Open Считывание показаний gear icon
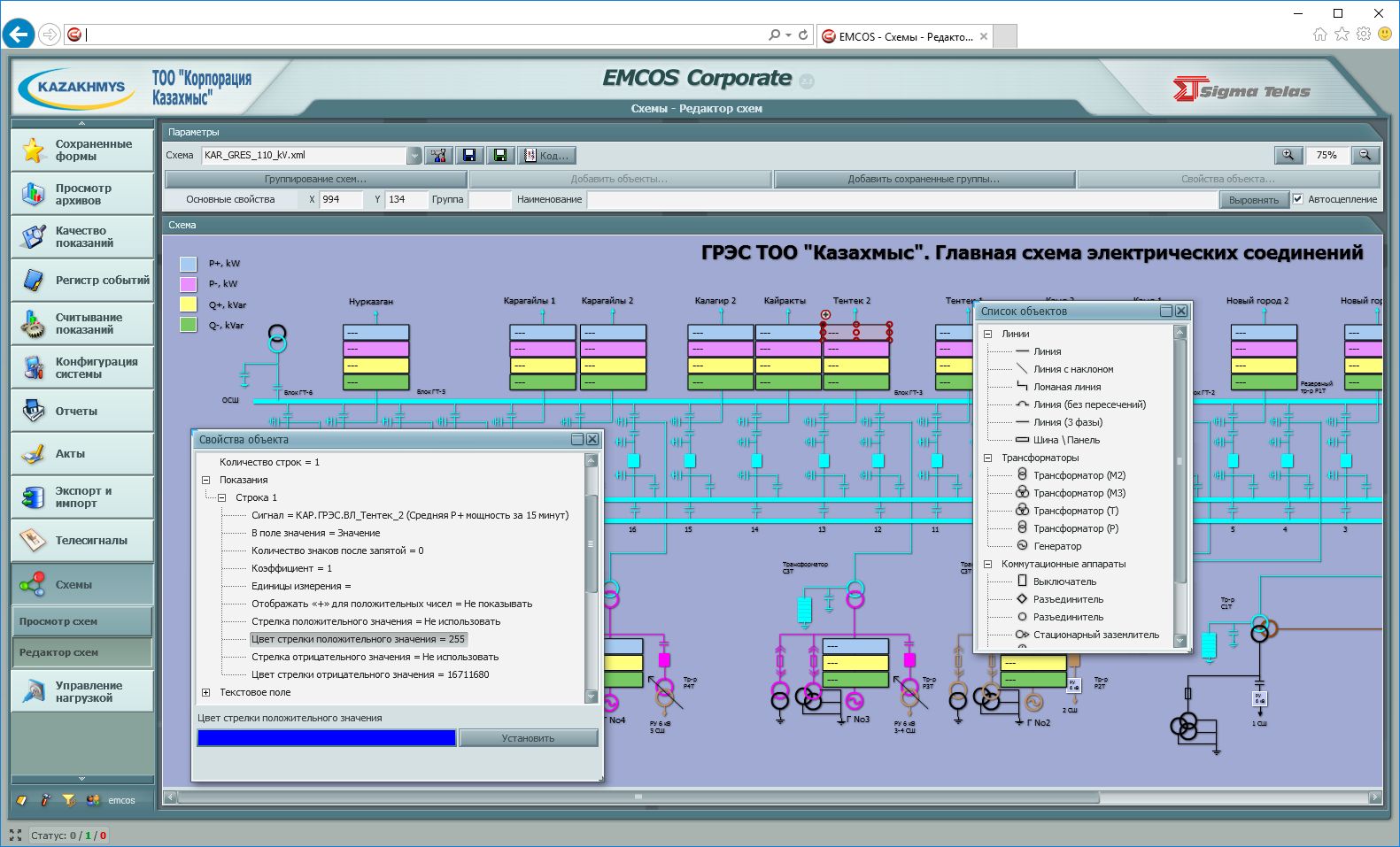Viewport: 1400px width, 847px height. (34, 323)
